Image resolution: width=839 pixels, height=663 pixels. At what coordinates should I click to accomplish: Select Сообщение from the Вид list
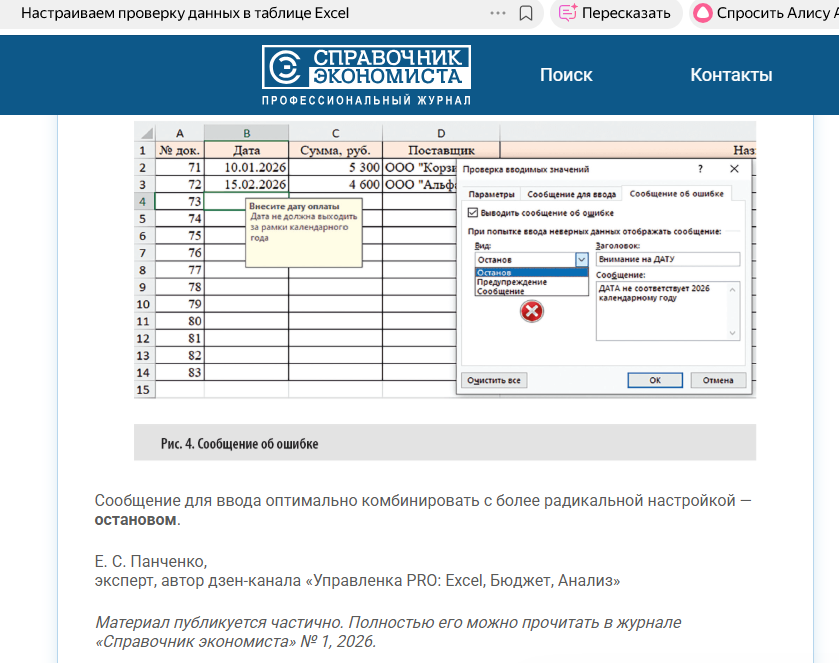[x=500, y=293]
